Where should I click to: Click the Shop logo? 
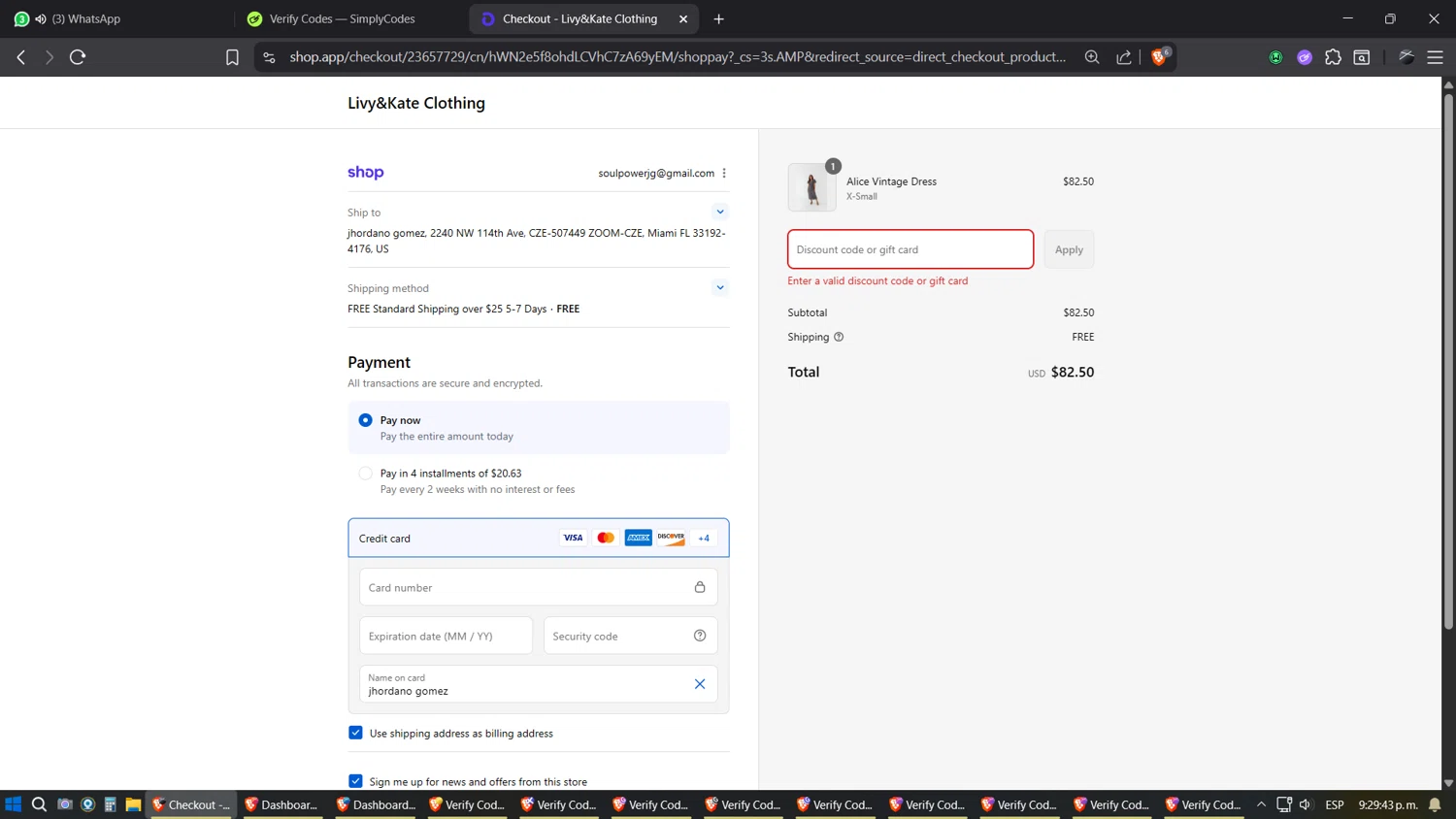pos(366,173)
